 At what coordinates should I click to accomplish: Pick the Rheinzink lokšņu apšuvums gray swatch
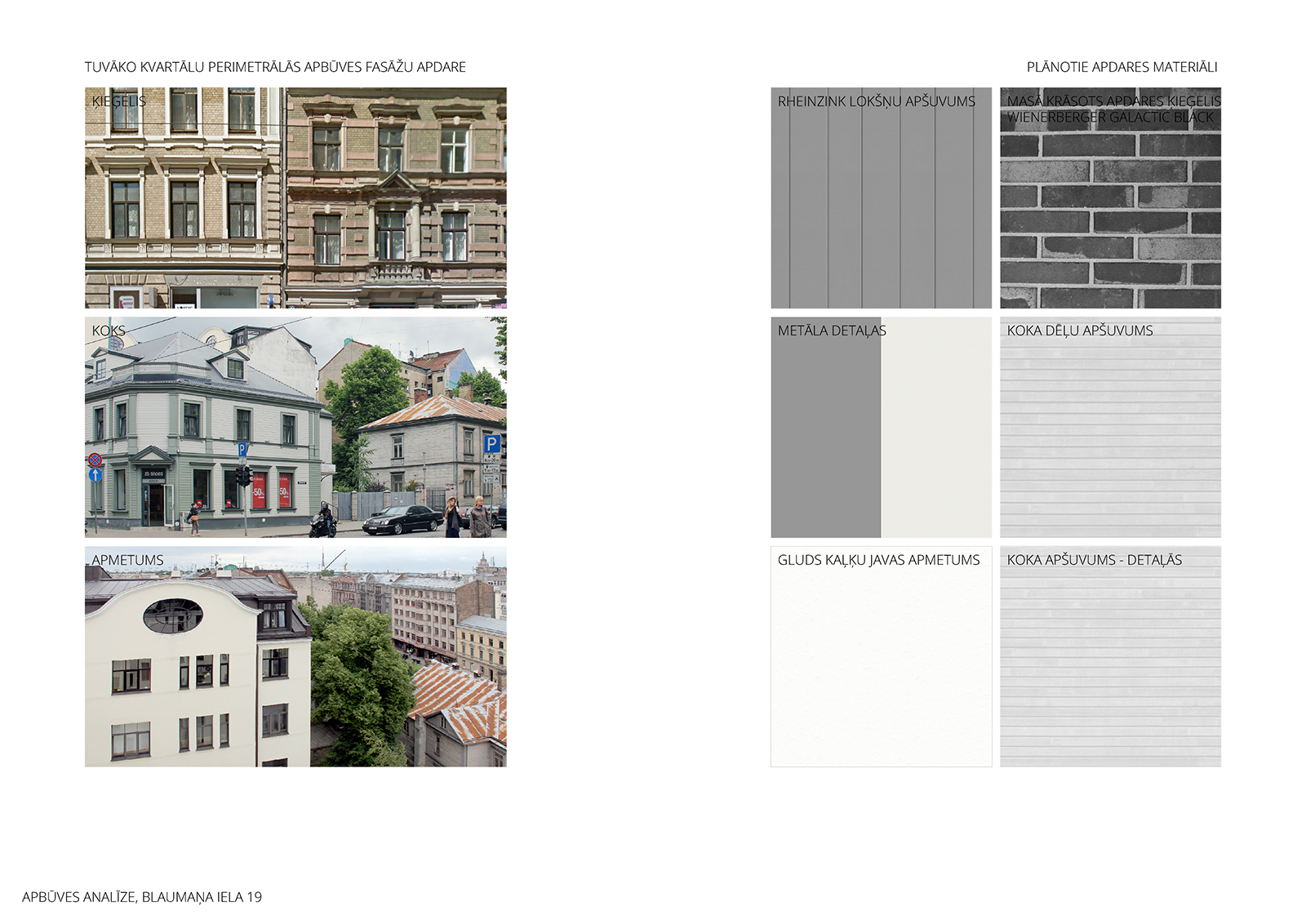tap(881, 212)
